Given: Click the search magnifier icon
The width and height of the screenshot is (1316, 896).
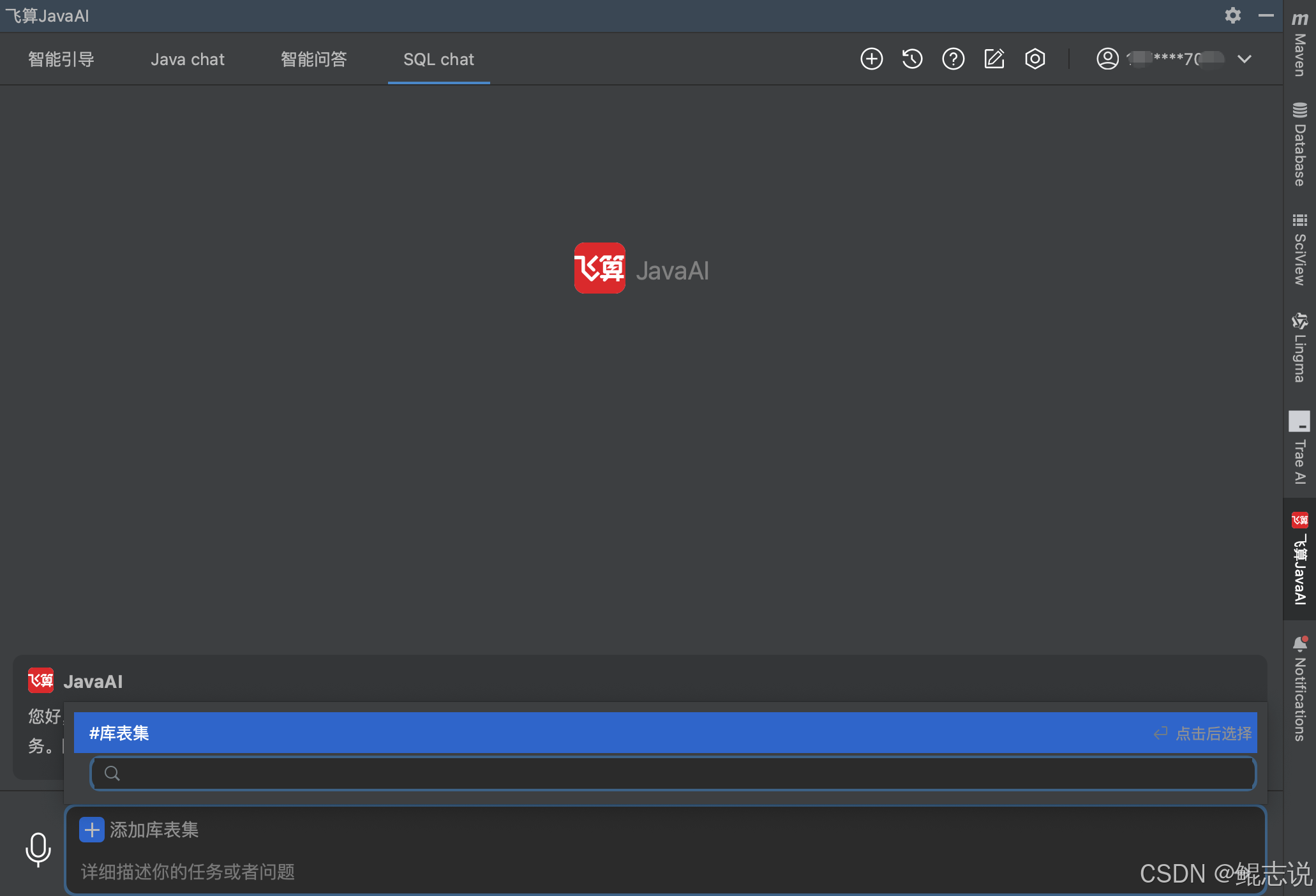Looking at the screenshot, I should click(x=112, y=773).
